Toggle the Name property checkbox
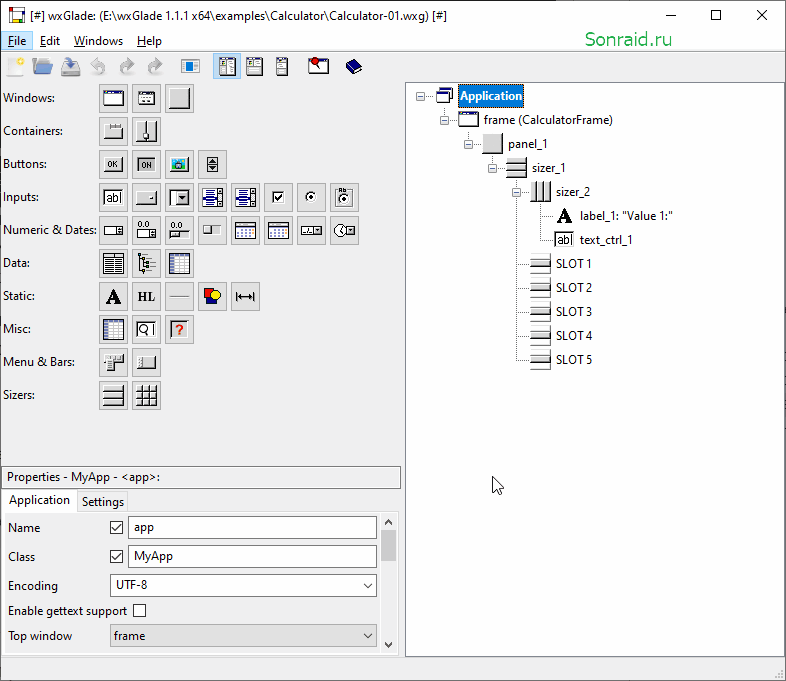 (x=116, y=528)
